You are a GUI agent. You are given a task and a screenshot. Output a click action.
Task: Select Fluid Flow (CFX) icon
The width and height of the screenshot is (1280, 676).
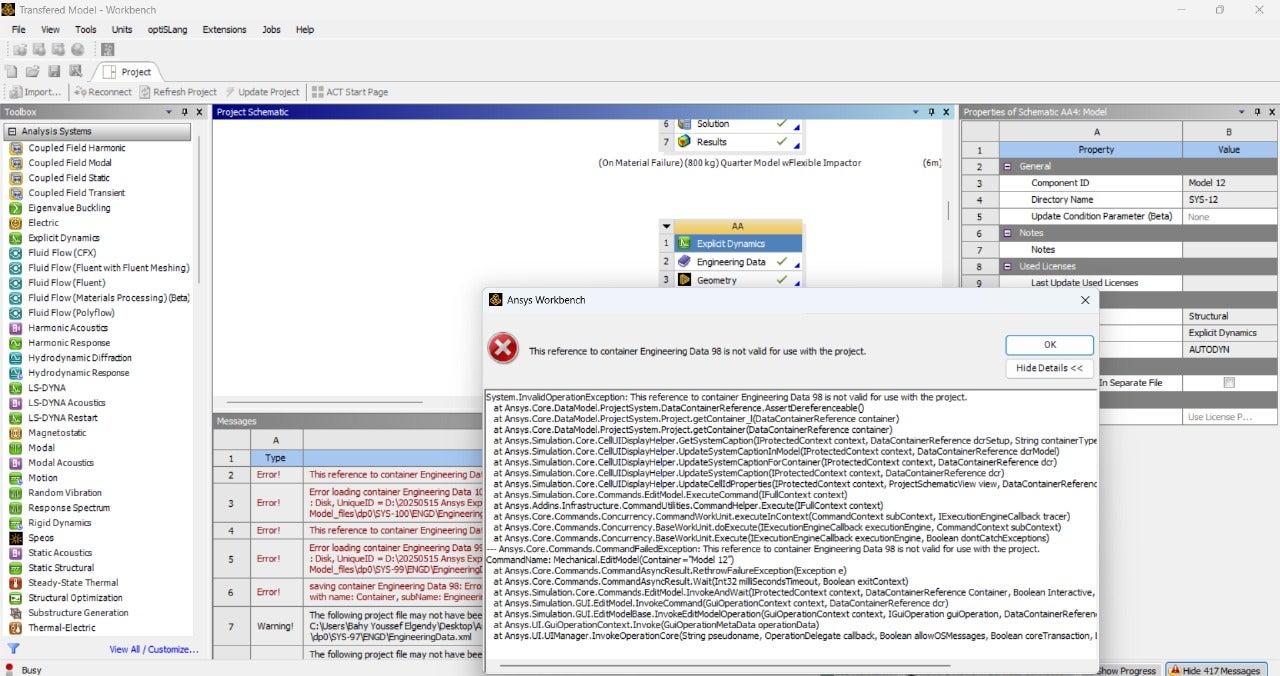pyautogui.click(x=16, y=253)
